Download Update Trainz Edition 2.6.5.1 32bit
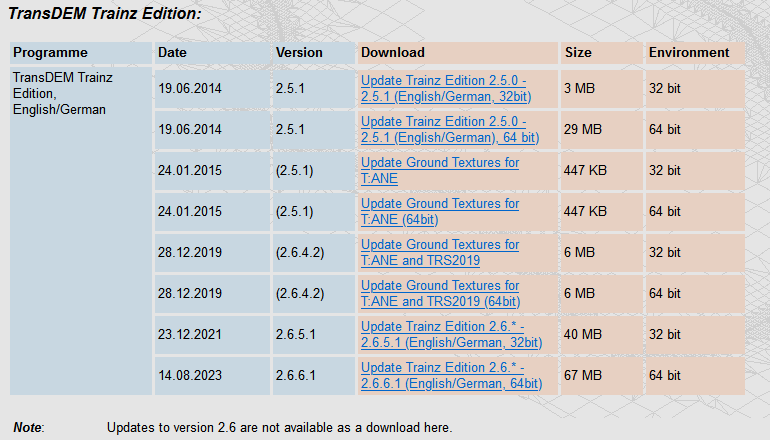This screenshot has width=770, height=440. 451,334
